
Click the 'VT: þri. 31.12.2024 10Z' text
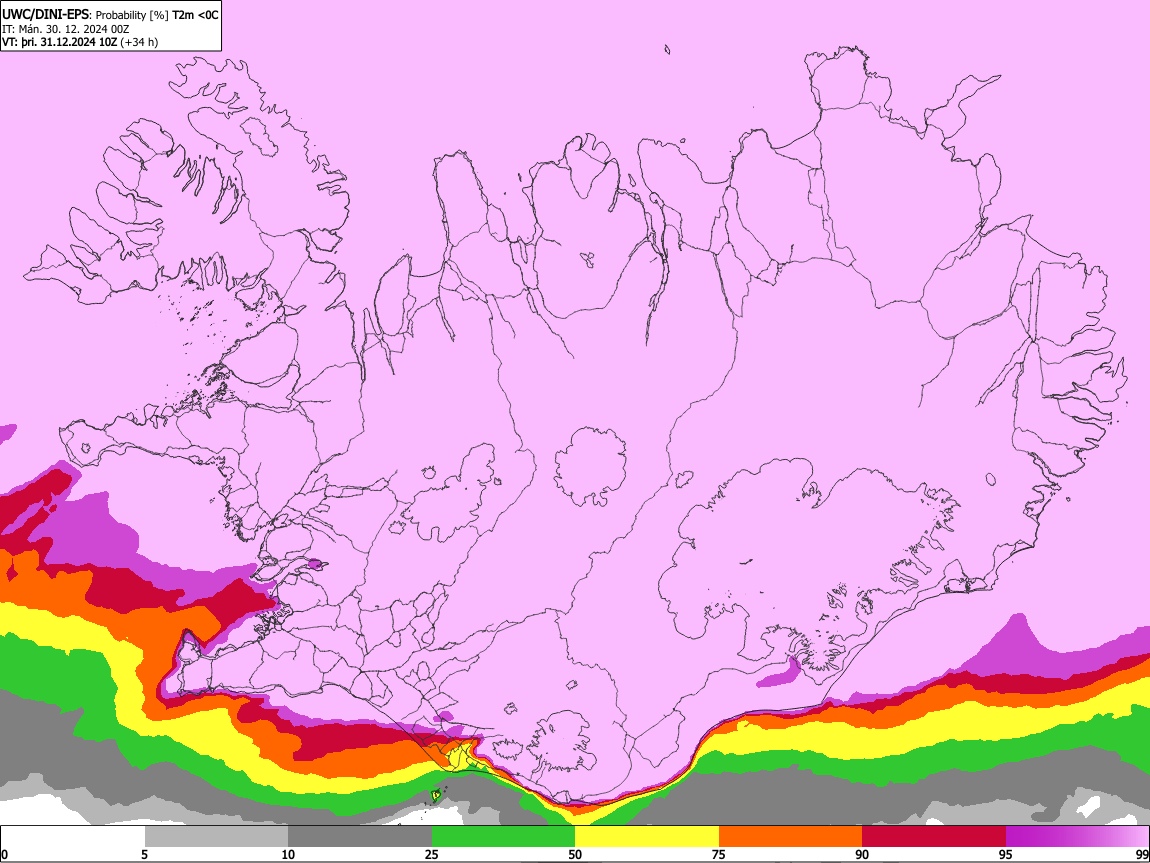[59, 42]
